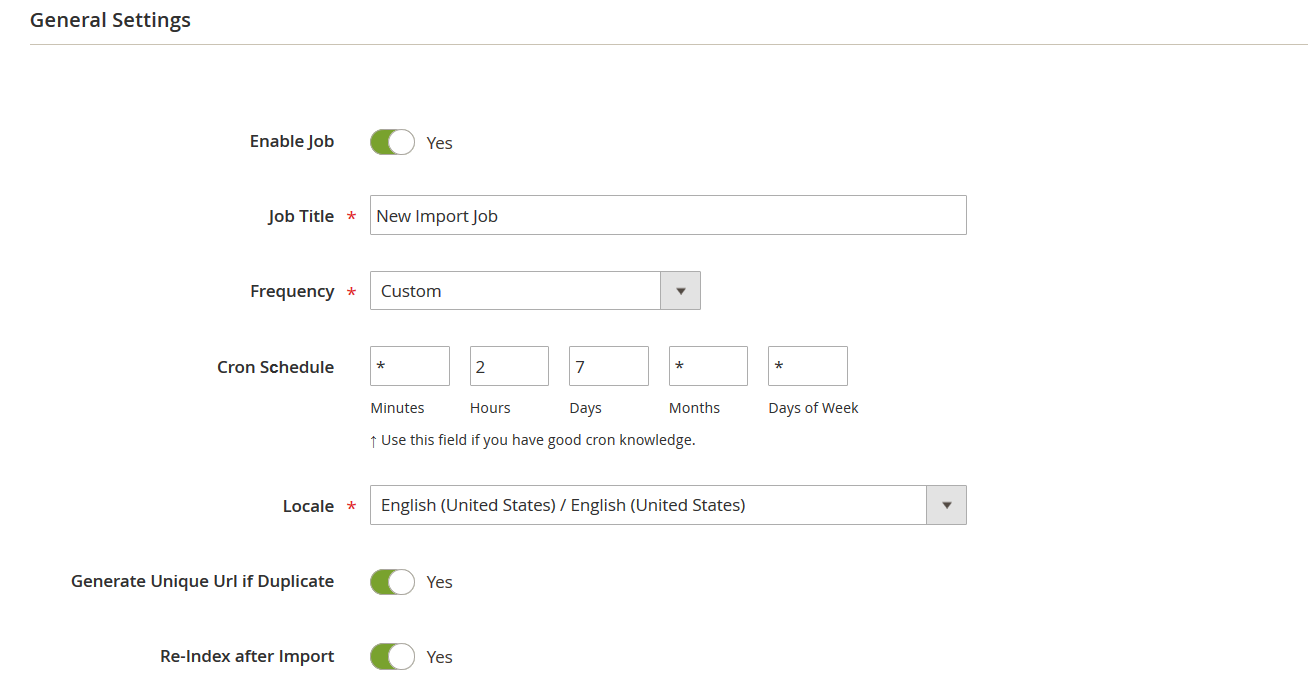
Task: Toggle the Enable Job switch off
Action: tap(391, 141)
